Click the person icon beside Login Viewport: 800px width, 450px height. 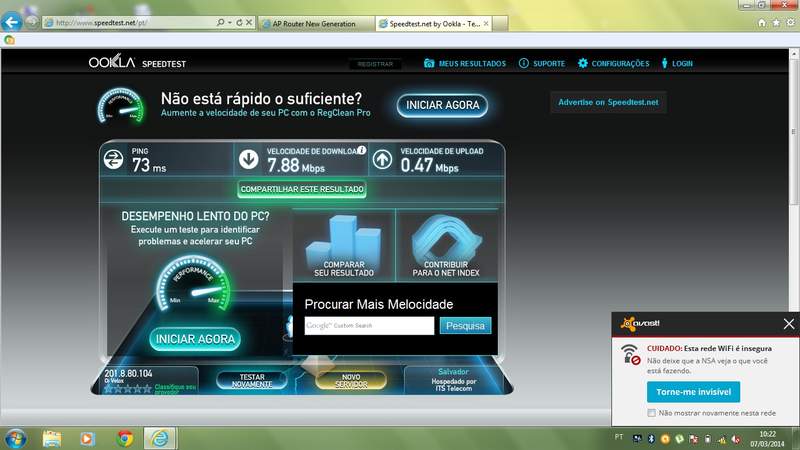click(x=664, y=63)
